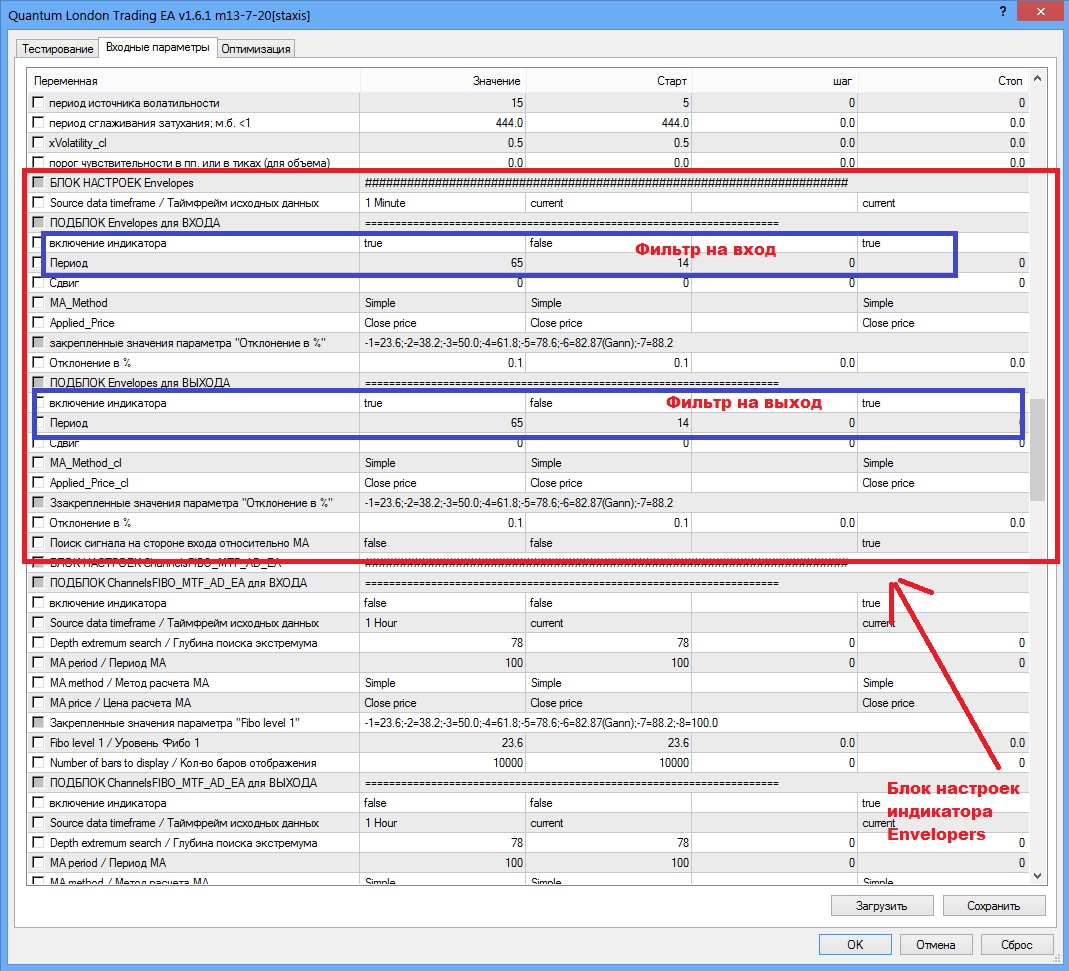Tick checkbox for период источника волатильности
Image resolution: width=1069 pixels, height=971 pixels.
38,102
